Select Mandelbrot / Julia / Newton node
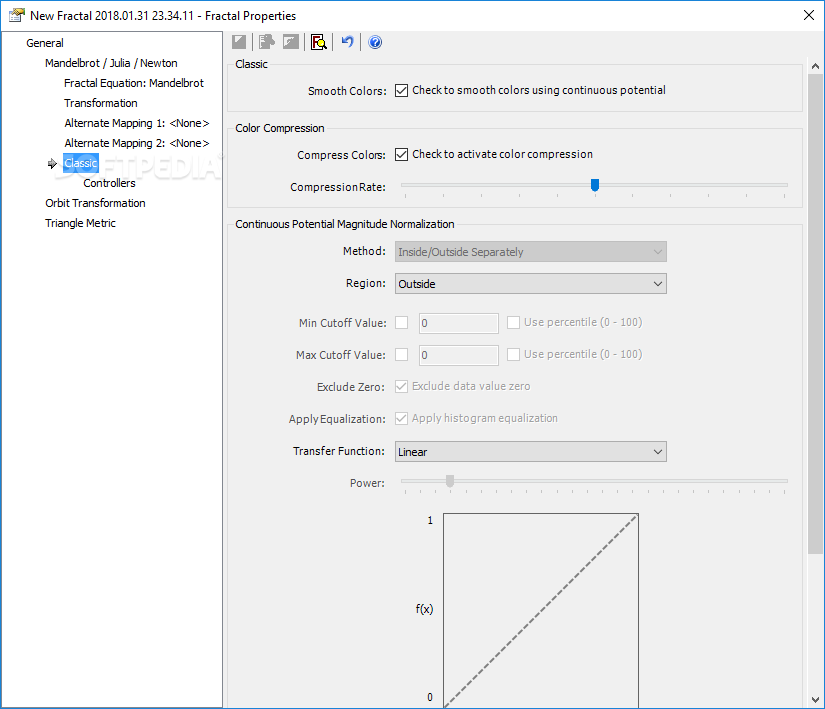The width and height of the screenshot is (825, 709). (111, 63)
